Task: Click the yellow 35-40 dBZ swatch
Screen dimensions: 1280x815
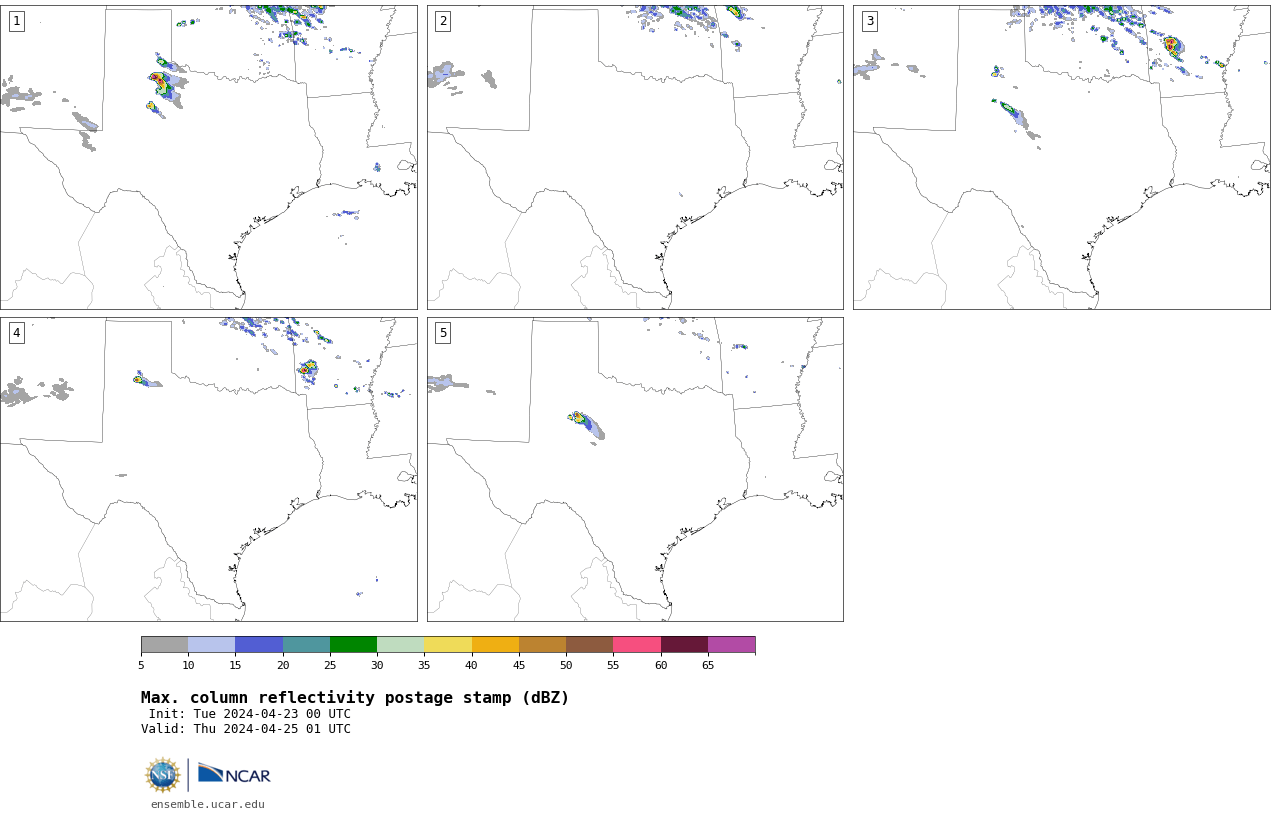Action: (x=448, y=644)
